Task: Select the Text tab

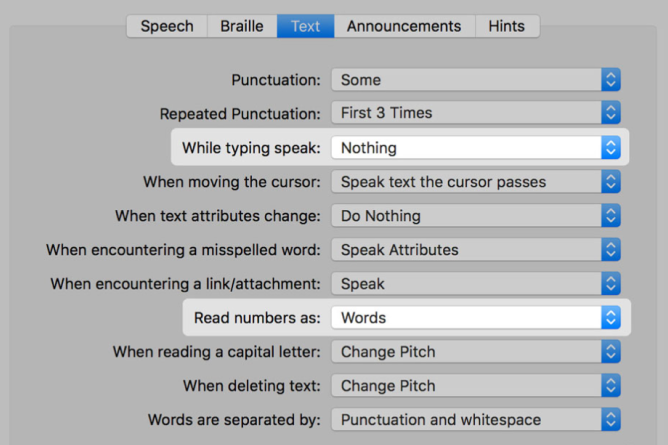Action: point(306,26)
